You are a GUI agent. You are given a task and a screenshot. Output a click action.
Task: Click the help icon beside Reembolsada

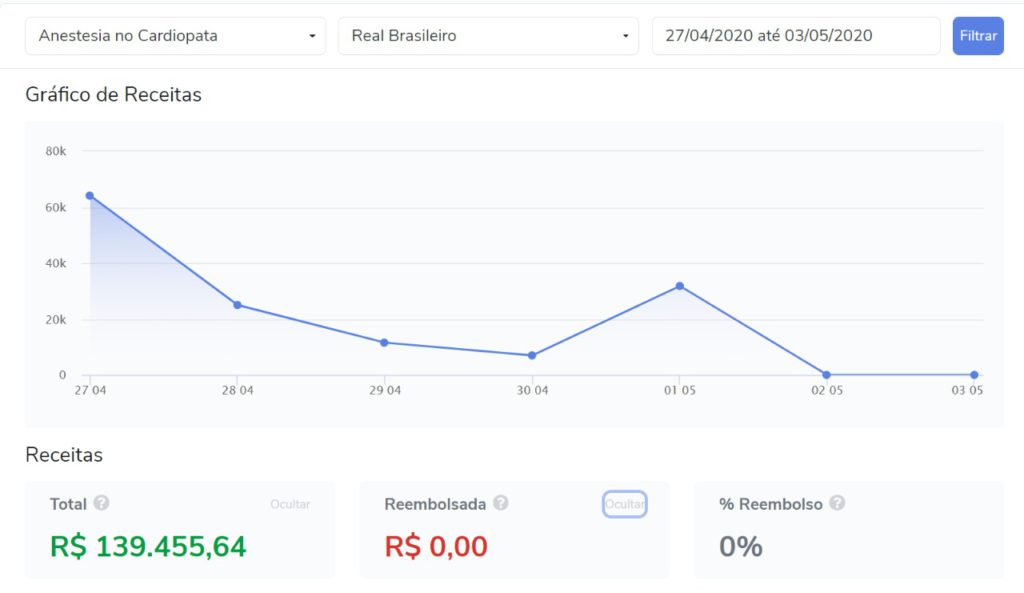coord(501,504)
